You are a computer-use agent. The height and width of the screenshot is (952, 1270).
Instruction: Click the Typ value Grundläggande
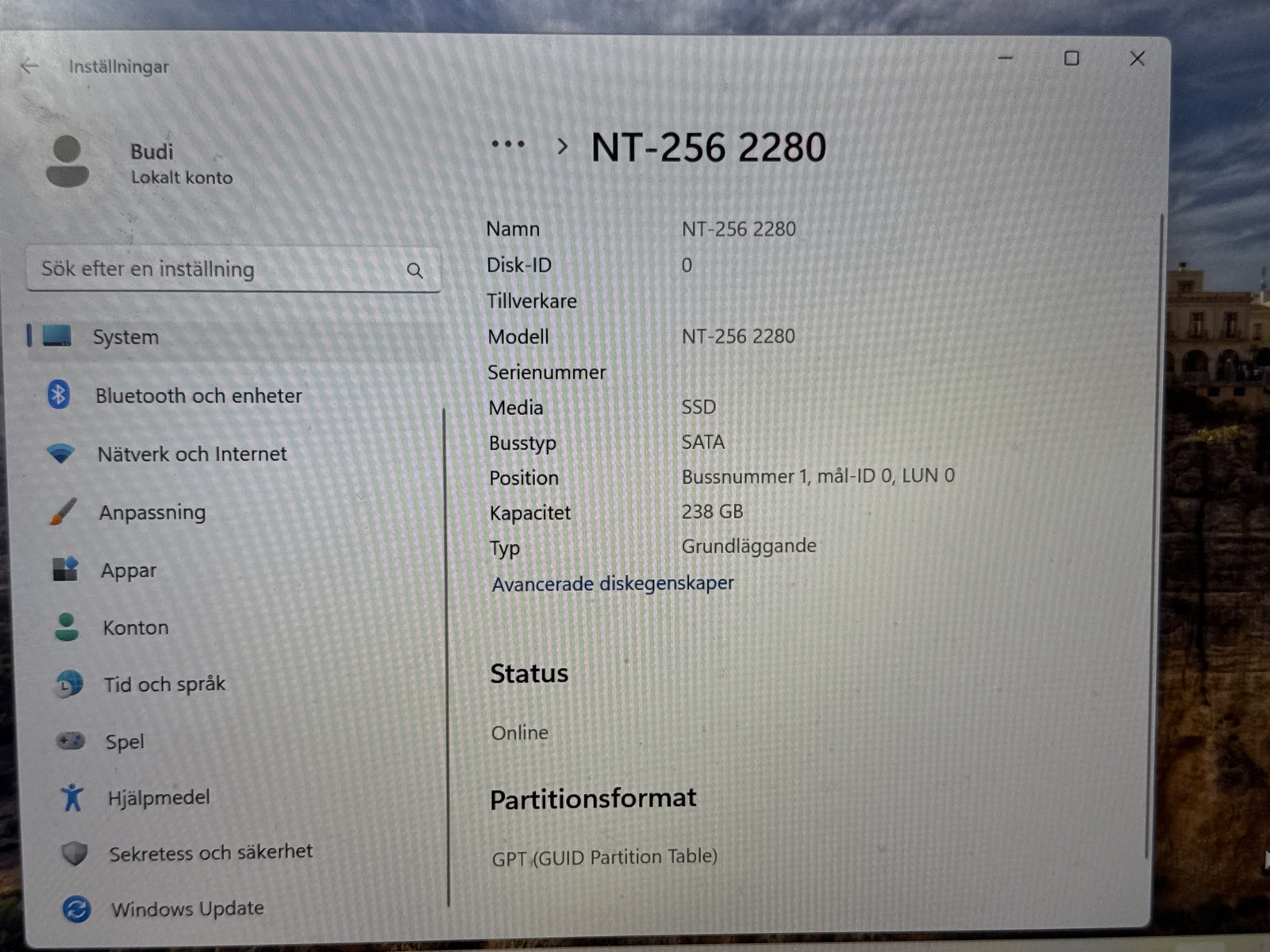pos(749,547)
